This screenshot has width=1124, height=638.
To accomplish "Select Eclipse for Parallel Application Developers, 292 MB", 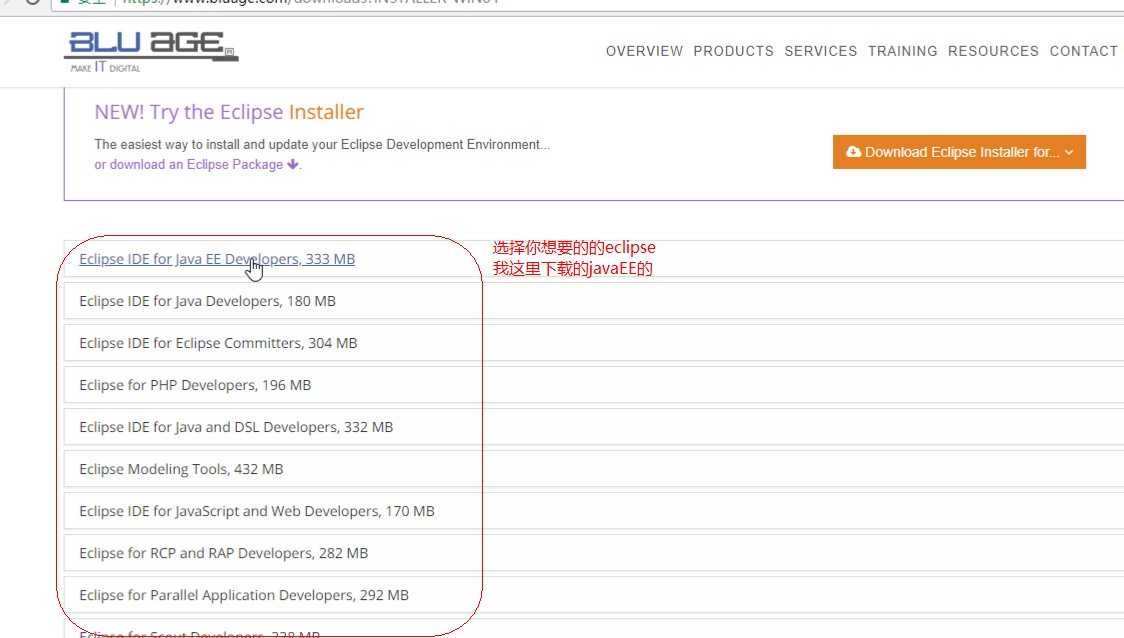I will coord(244,595).
